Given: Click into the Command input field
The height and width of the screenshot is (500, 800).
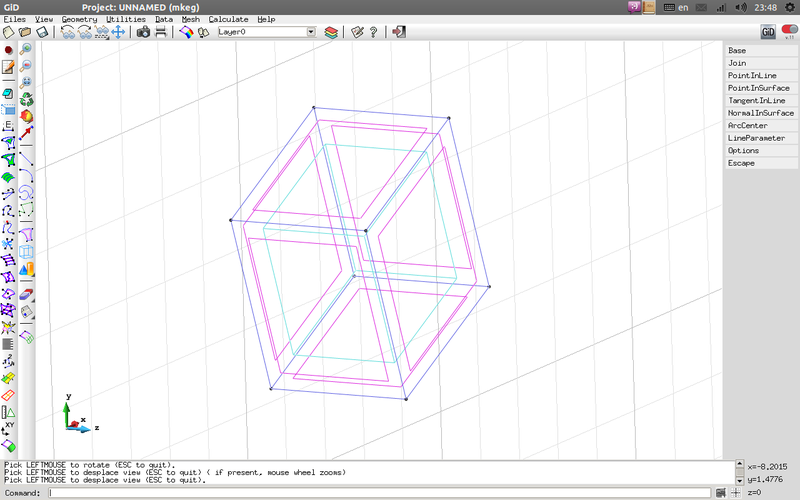Looking at the screenshot, I should pos(379,493).
